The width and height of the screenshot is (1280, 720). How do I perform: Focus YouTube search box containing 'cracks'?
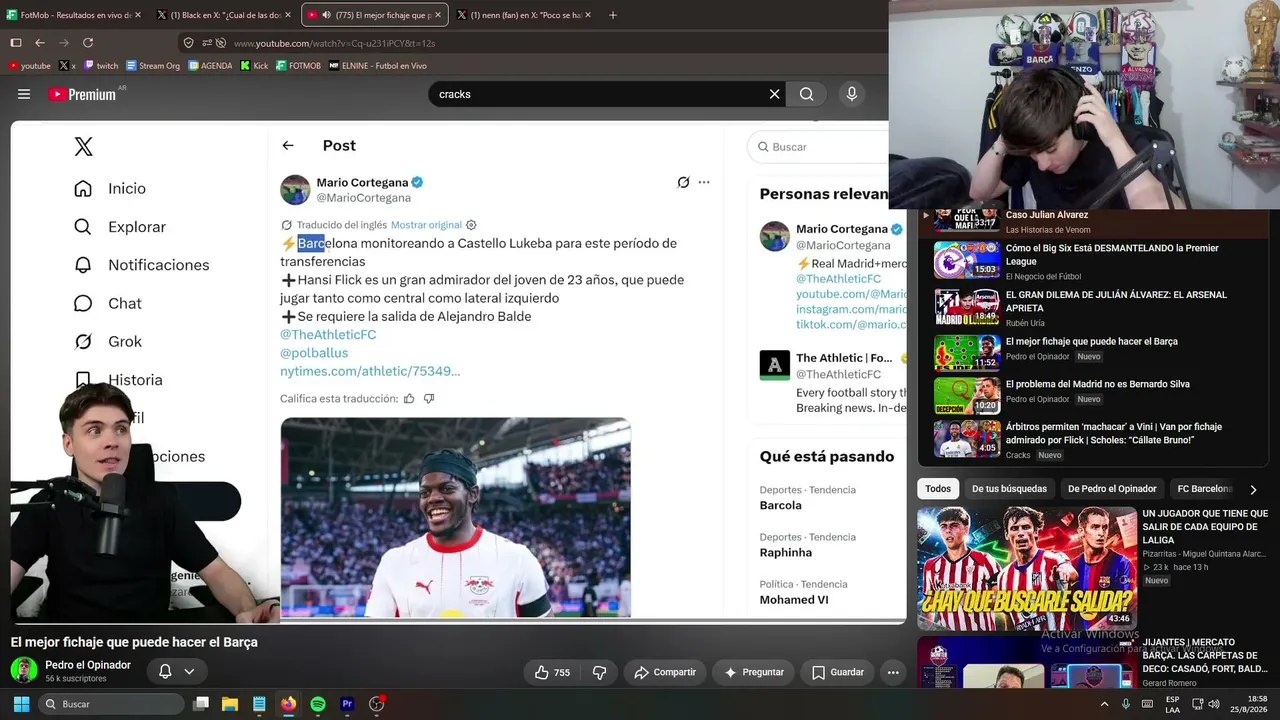[599, 94]
